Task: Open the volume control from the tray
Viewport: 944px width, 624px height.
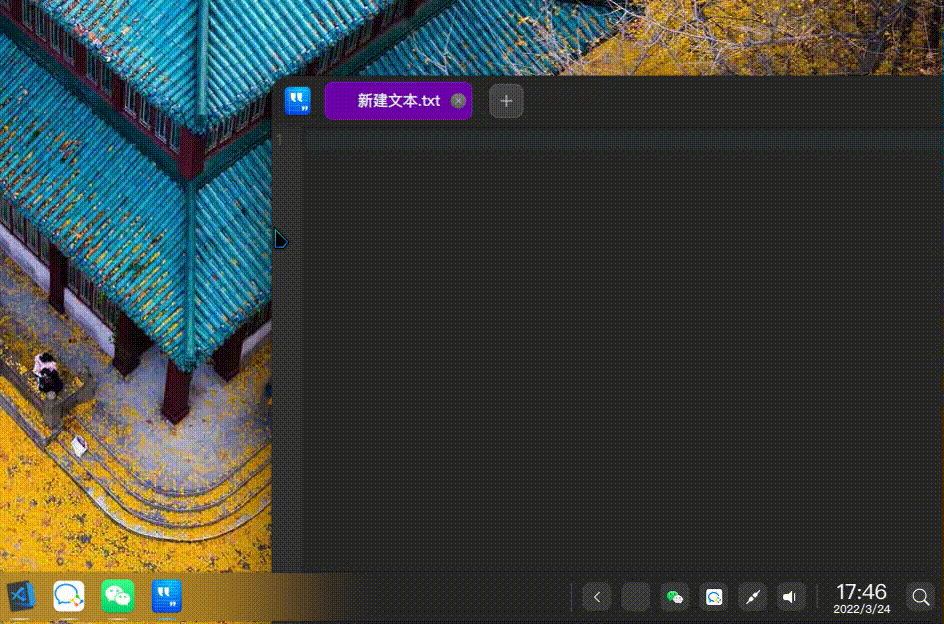Action: coord(790,596)
